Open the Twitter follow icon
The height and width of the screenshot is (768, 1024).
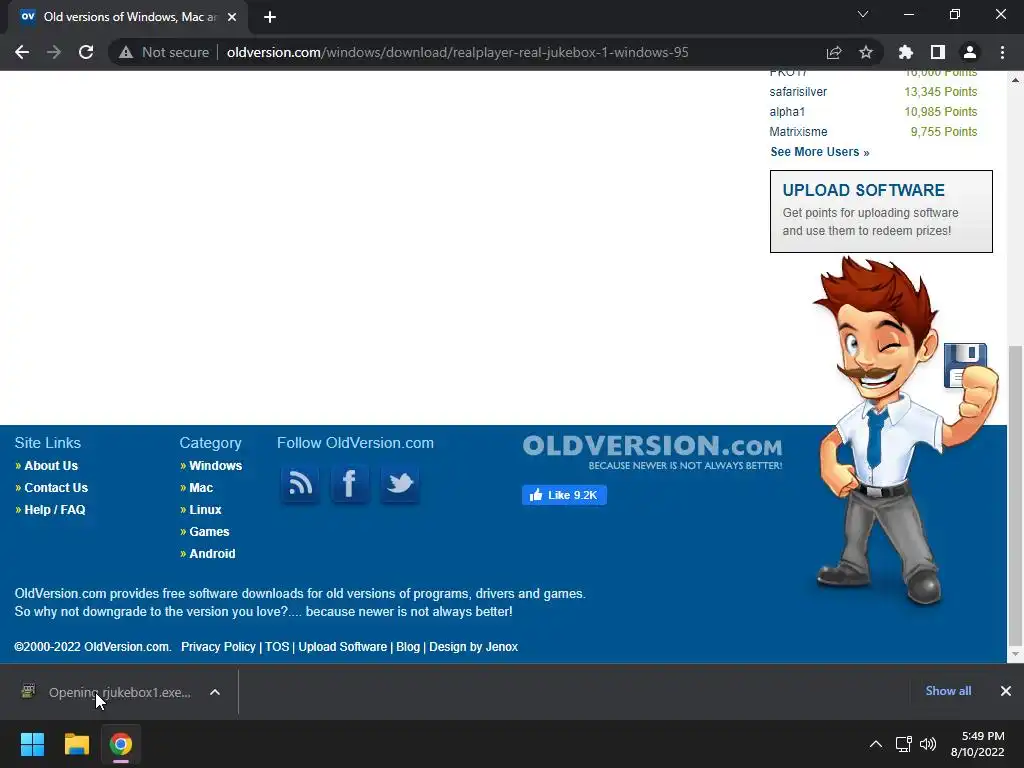click(400, 484)
